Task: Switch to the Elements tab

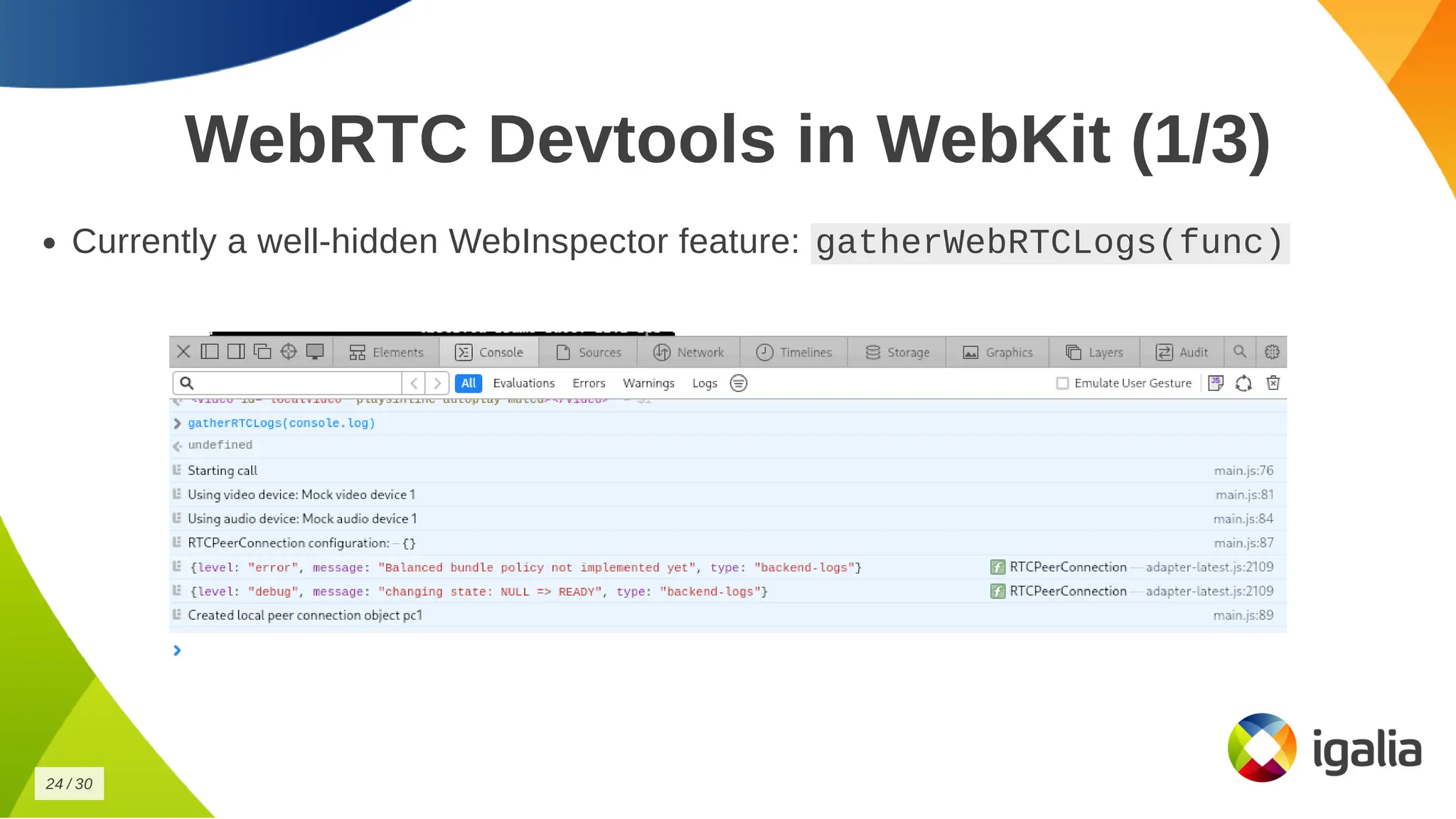Action: (x=386, y=352)
